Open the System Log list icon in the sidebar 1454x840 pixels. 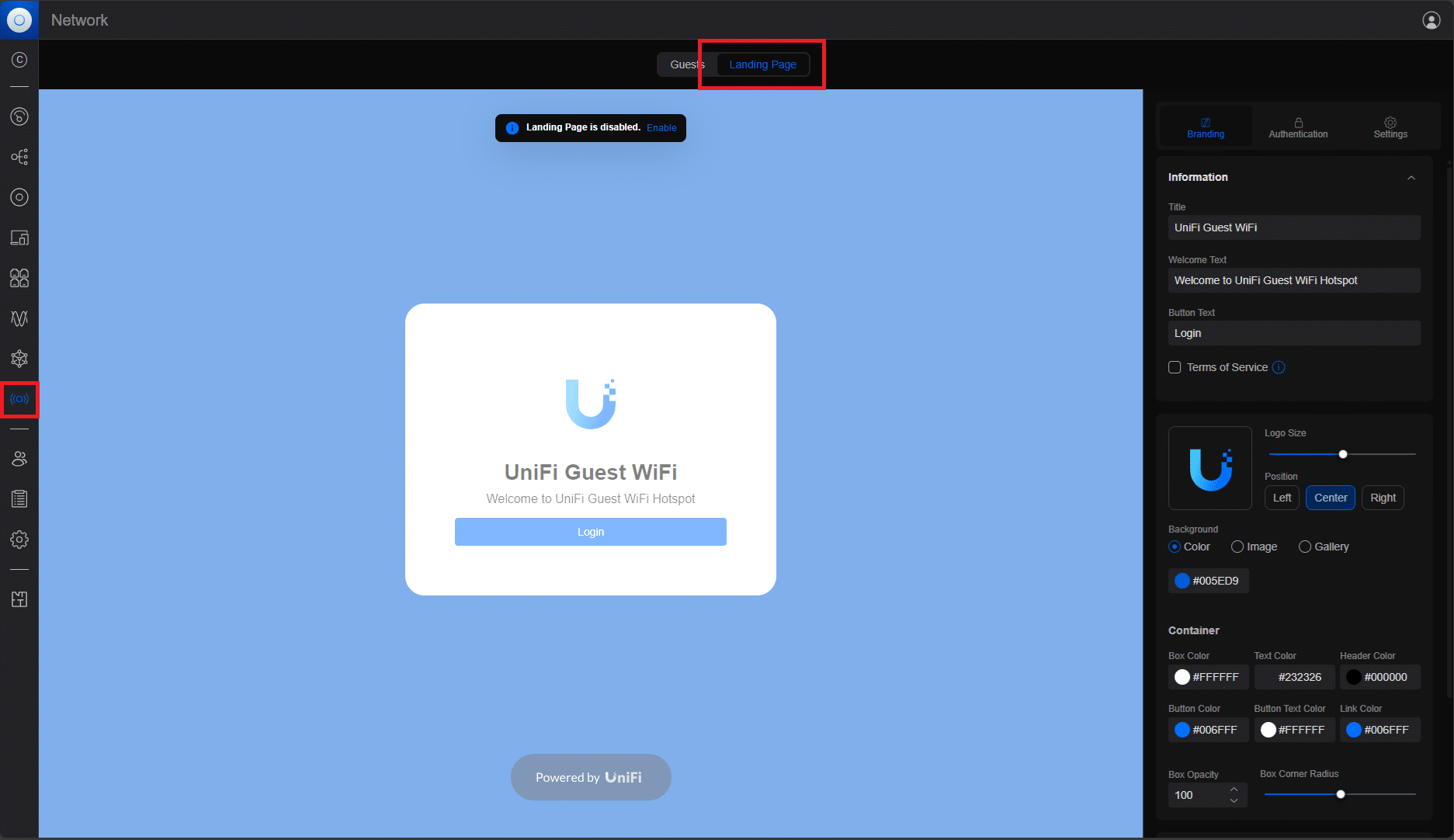19,499
